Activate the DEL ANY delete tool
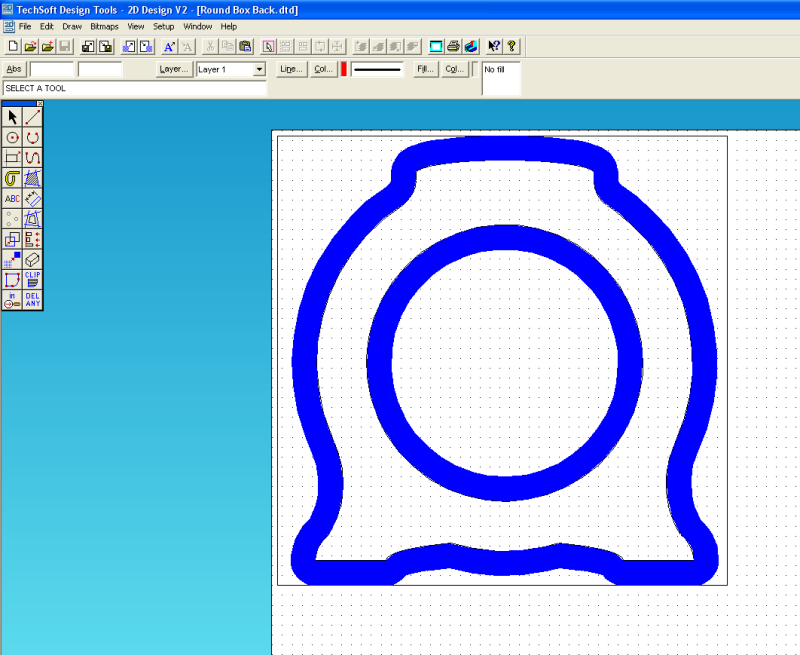This screenshot has width=800, height=655. tap(33, 299)
